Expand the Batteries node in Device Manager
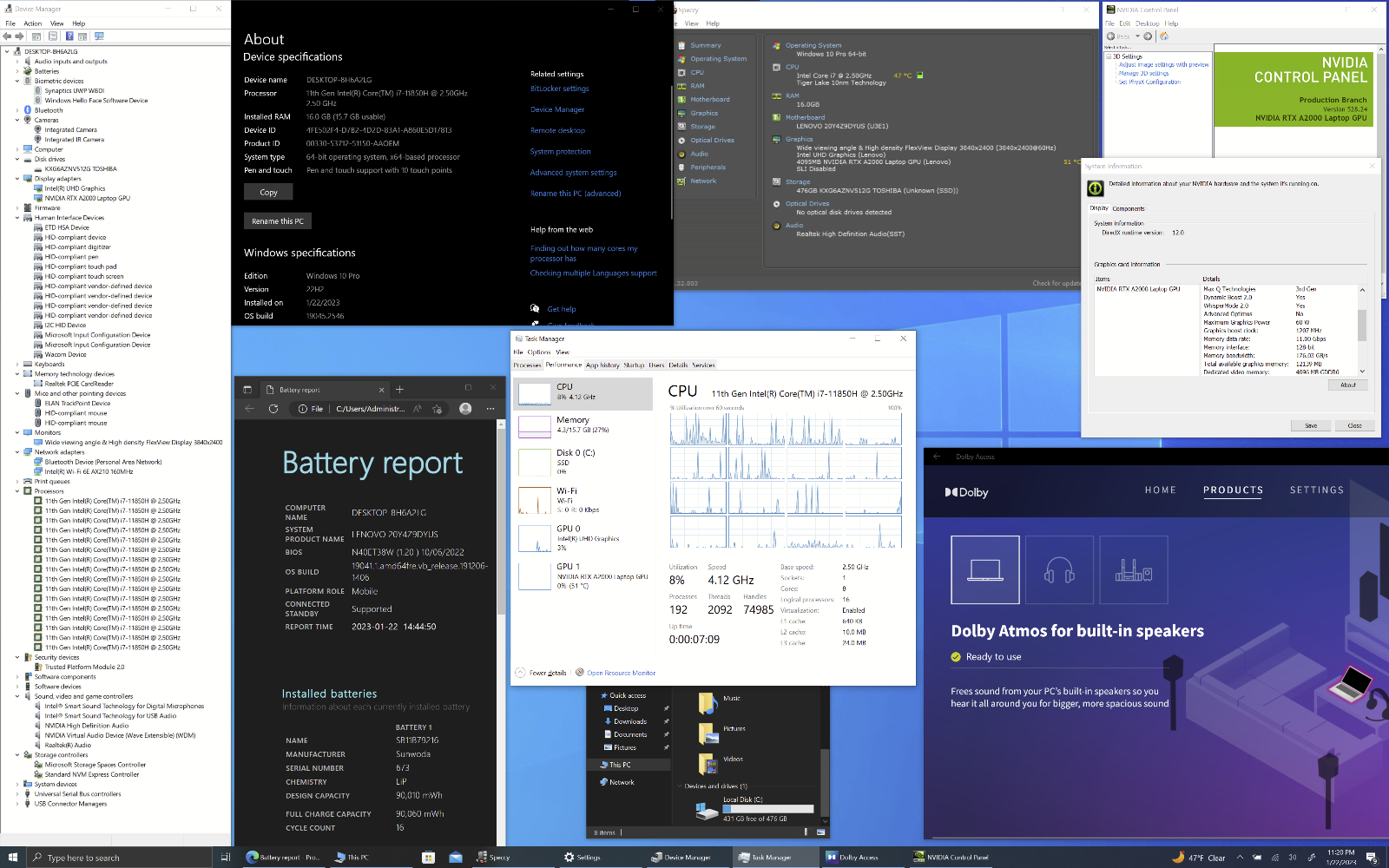The width and height of the screenshot is (1389, 868). (16, 71)
